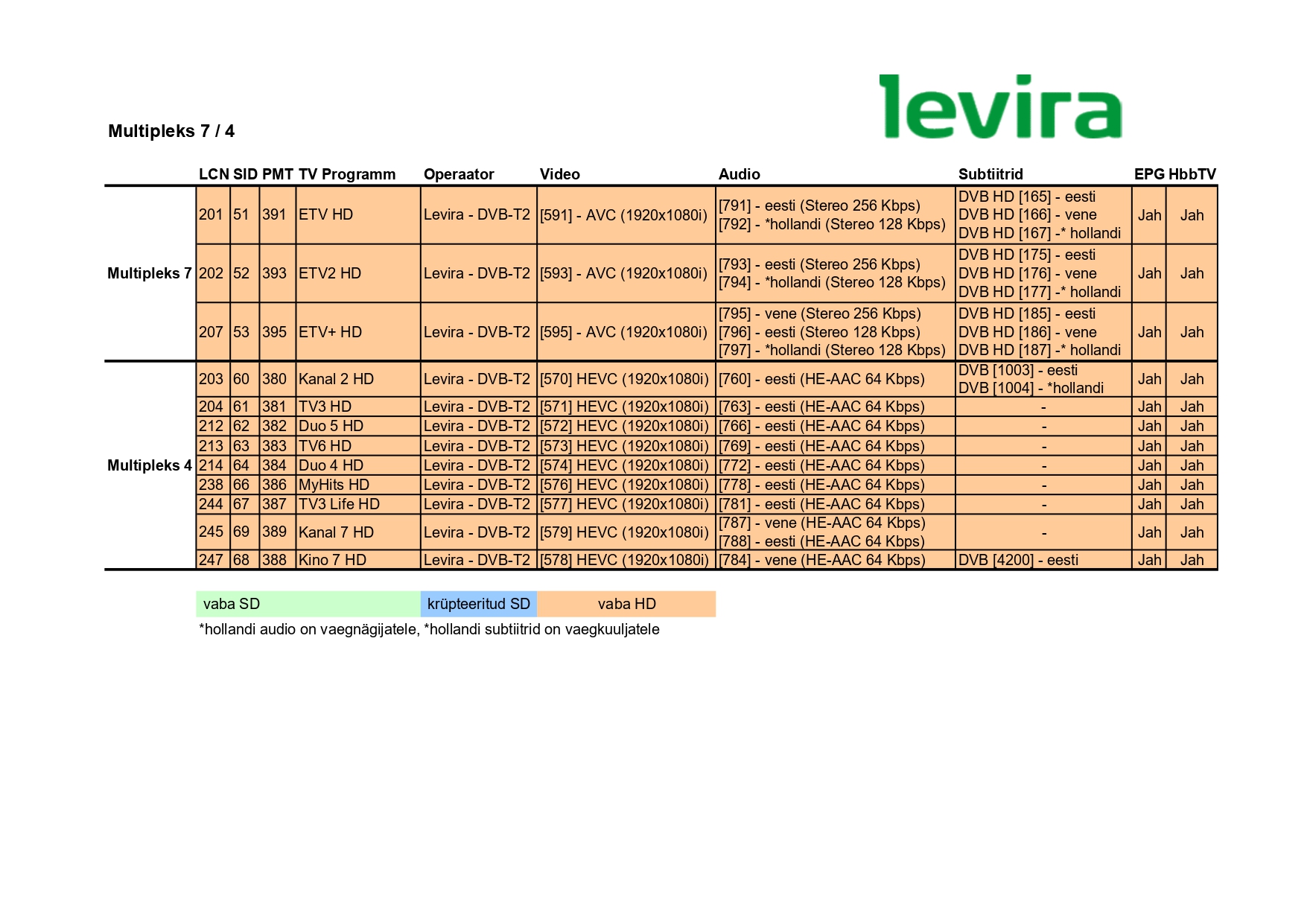Click the blue 'krüpteeritud SD' legend swatch
1307x924 pixels.
tap(479, 604)
